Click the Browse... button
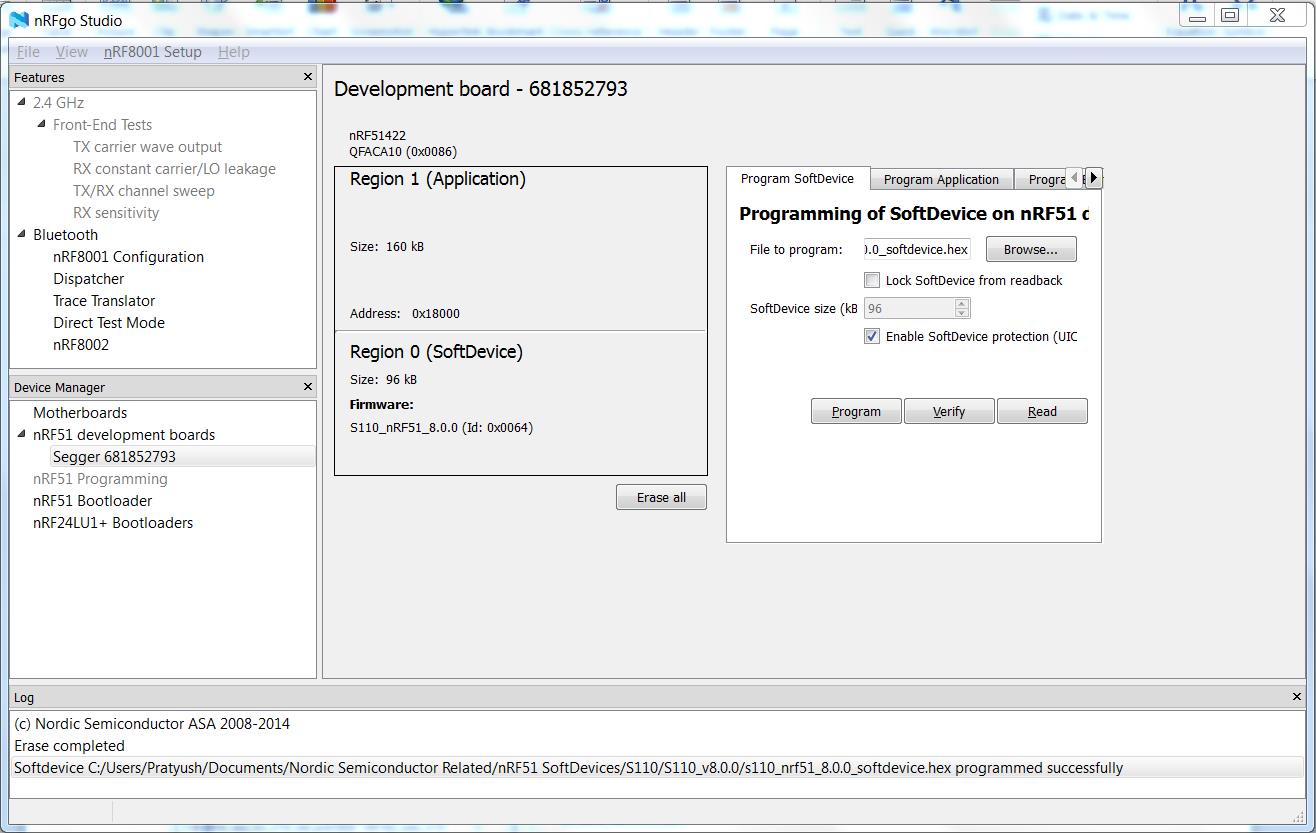The image size is (1316, 833). click(1031, 249)
